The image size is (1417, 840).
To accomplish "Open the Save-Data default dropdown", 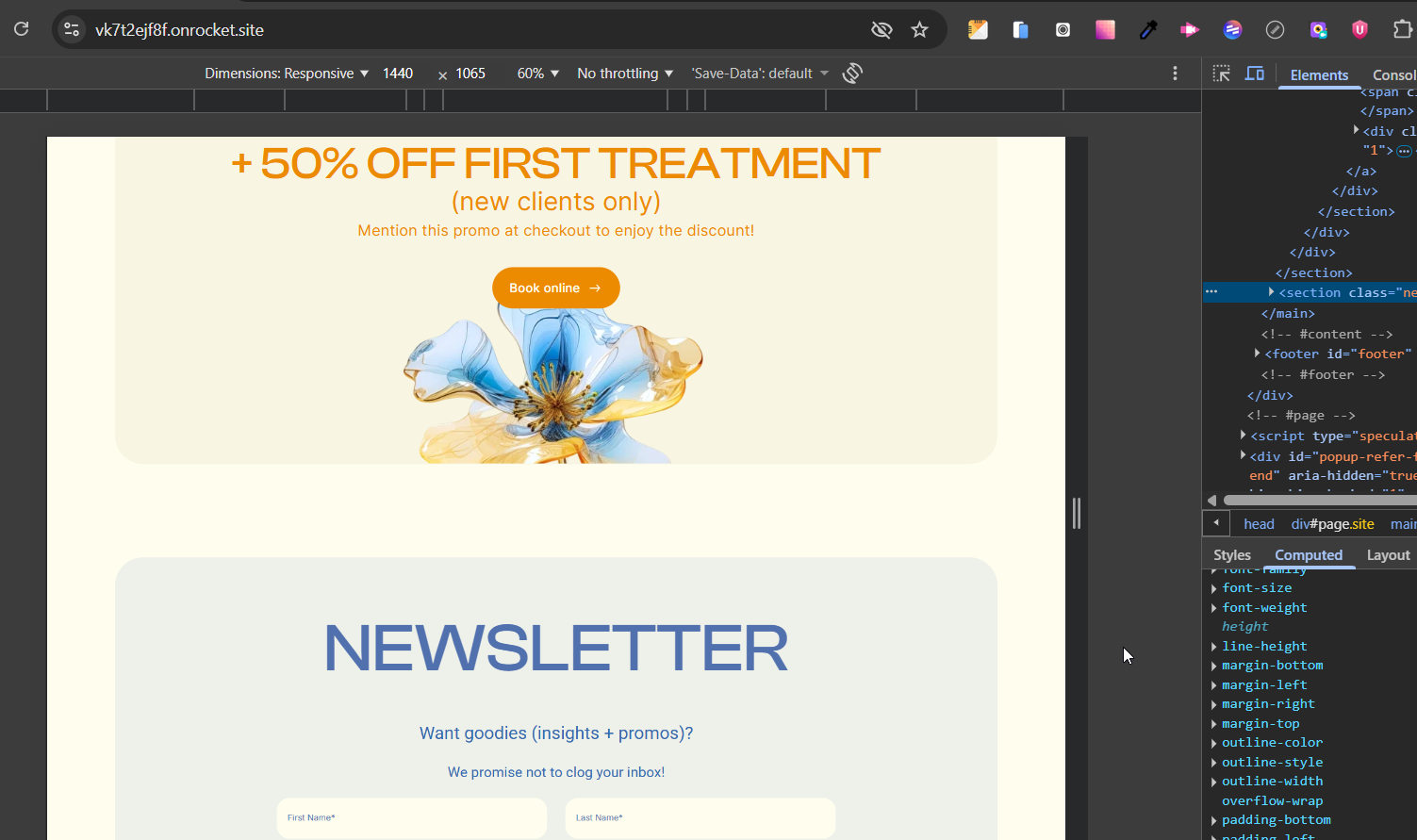I will [760, 74].
